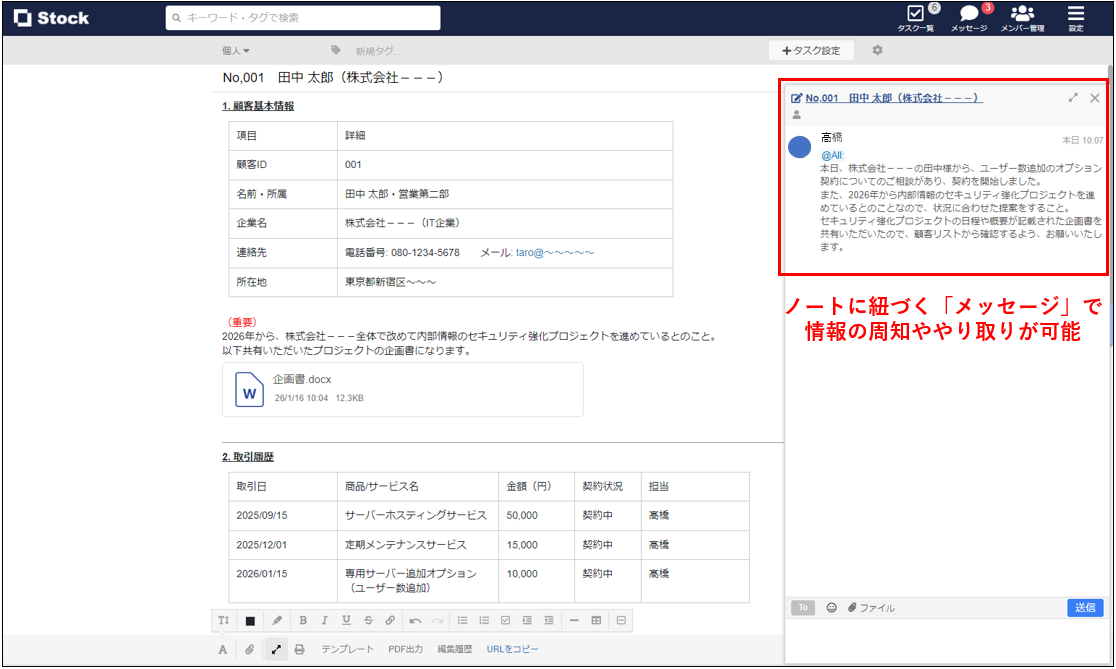Open the text size dropdown in the toolbar
The image size is (1116, 669).
click(224, 620)
